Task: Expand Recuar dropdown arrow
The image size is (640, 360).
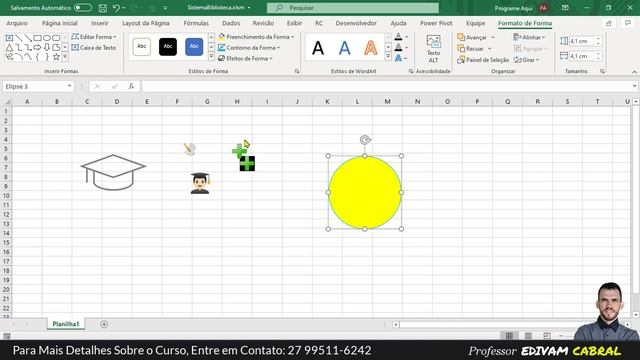Action: coord(490,49)
